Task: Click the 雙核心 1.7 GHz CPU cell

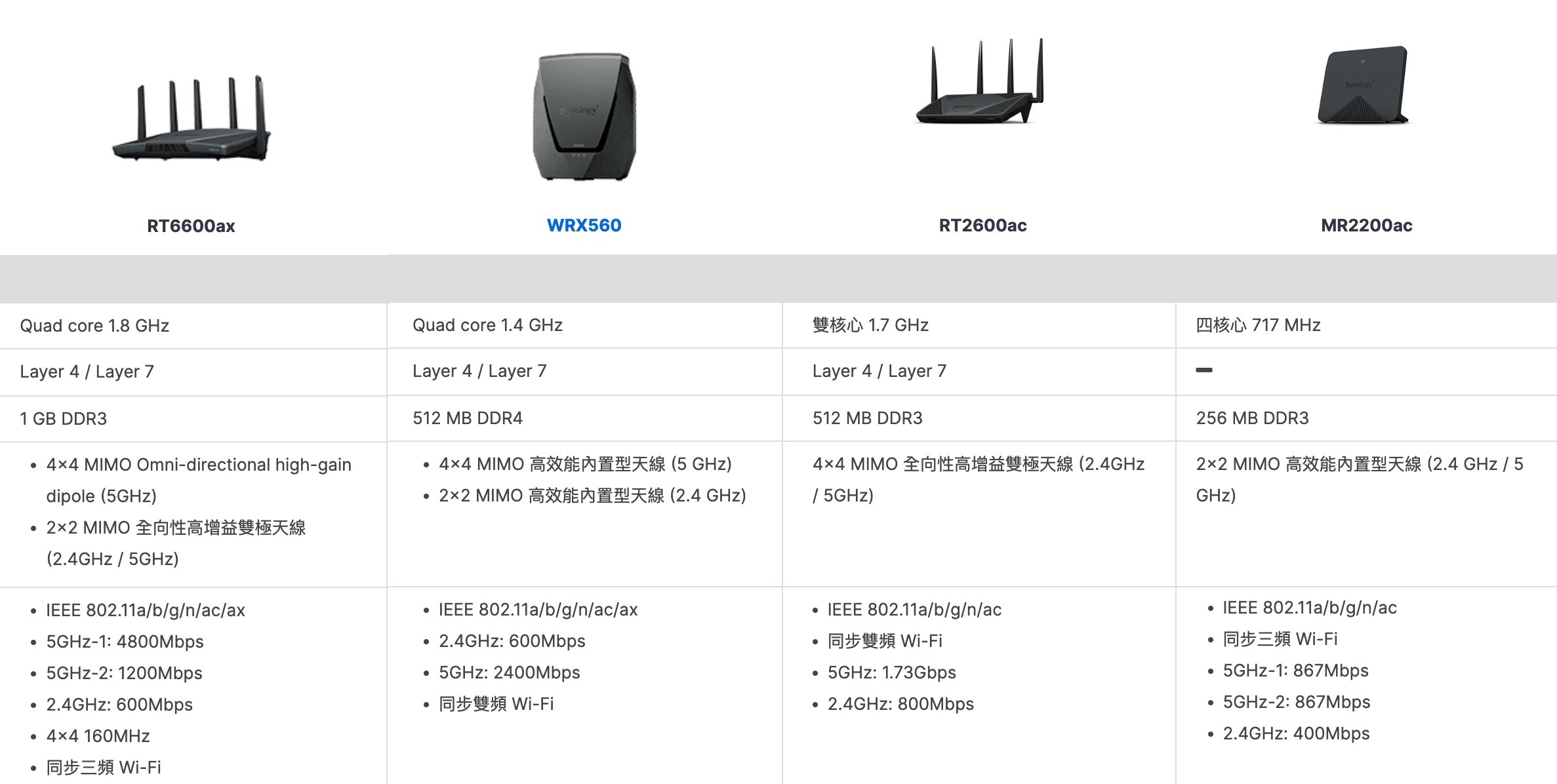Action: pyautogui.click(x=870, y=325)
